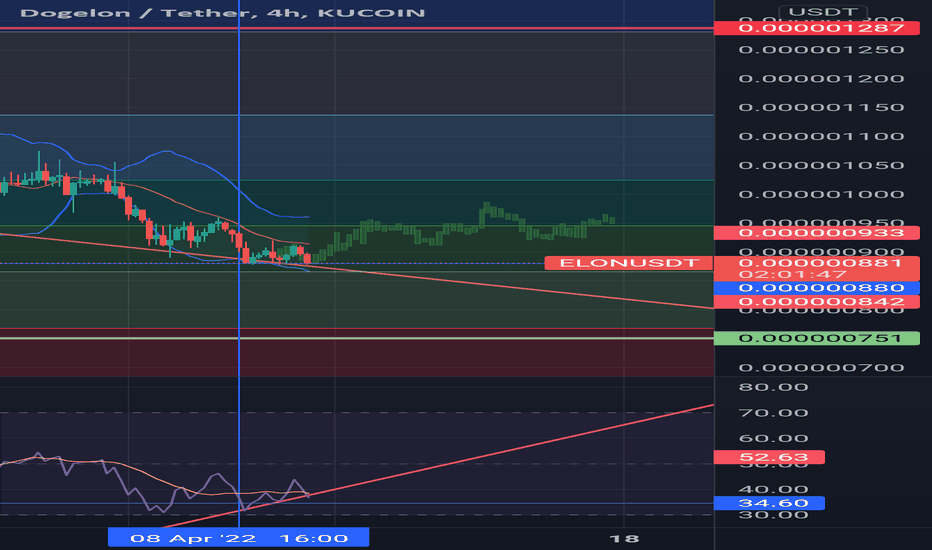Click the 80.00 RSI axis tick
The height and width of the screenshot is (550, 932).
click(x=773, y=387)
